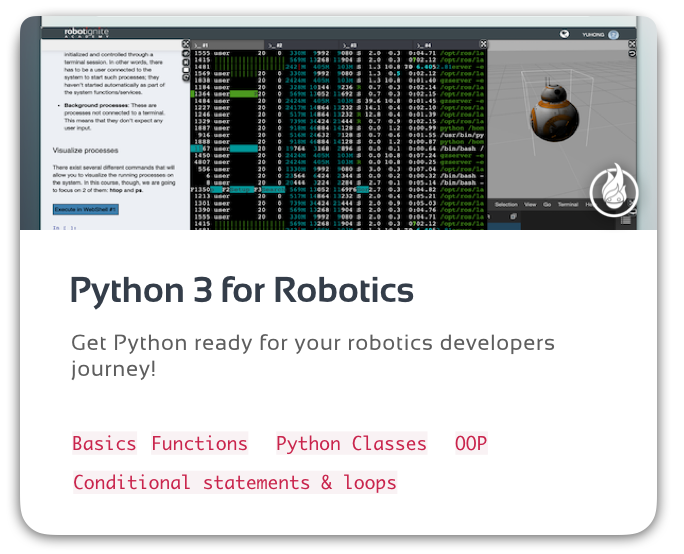Open the Terminal menu in the editor
The width and height of the screenshot is (684, 554).
pyautogui.click(x=568, y=205)
